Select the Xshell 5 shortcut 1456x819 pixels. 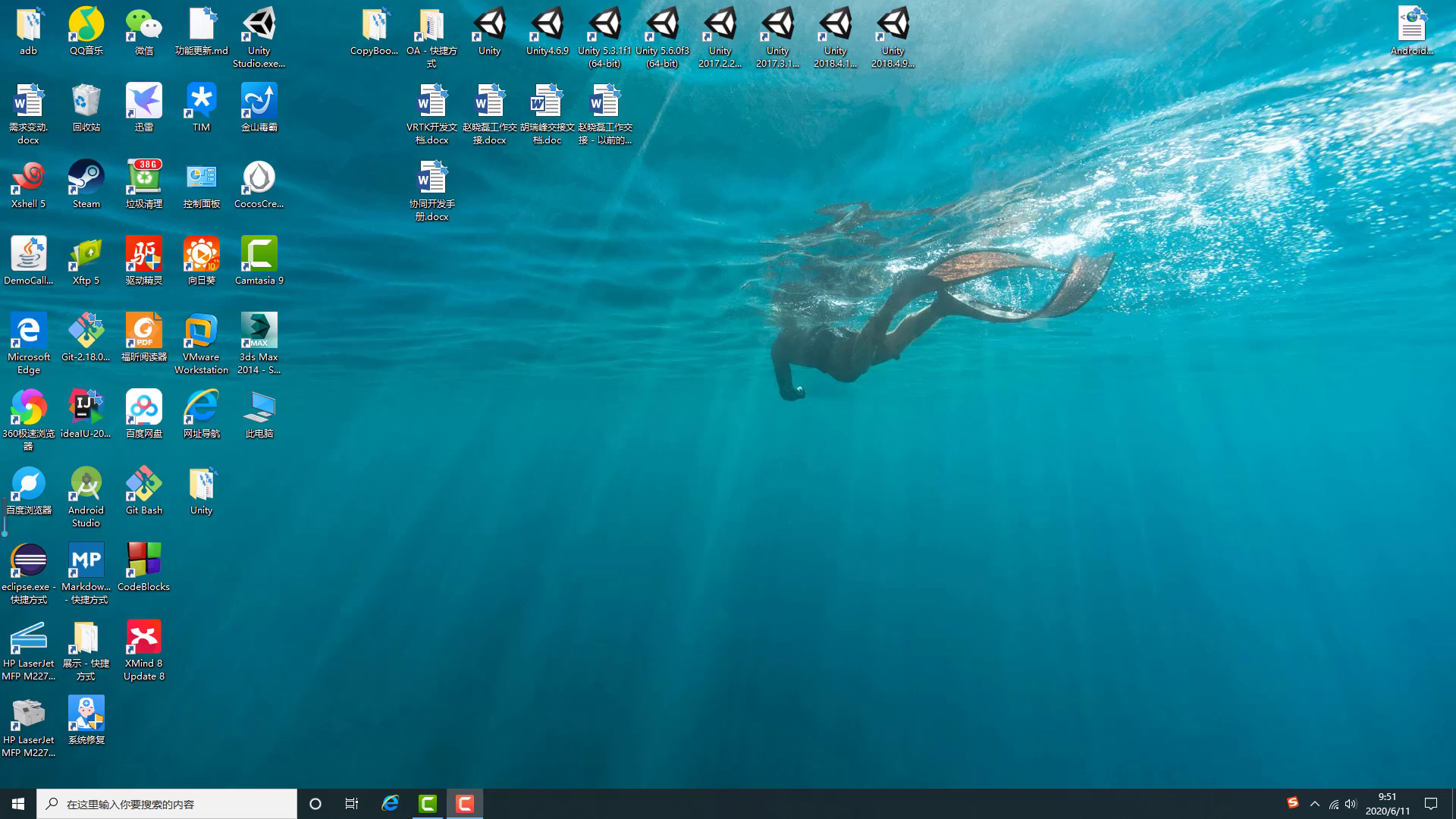click(x=29, y=185)
